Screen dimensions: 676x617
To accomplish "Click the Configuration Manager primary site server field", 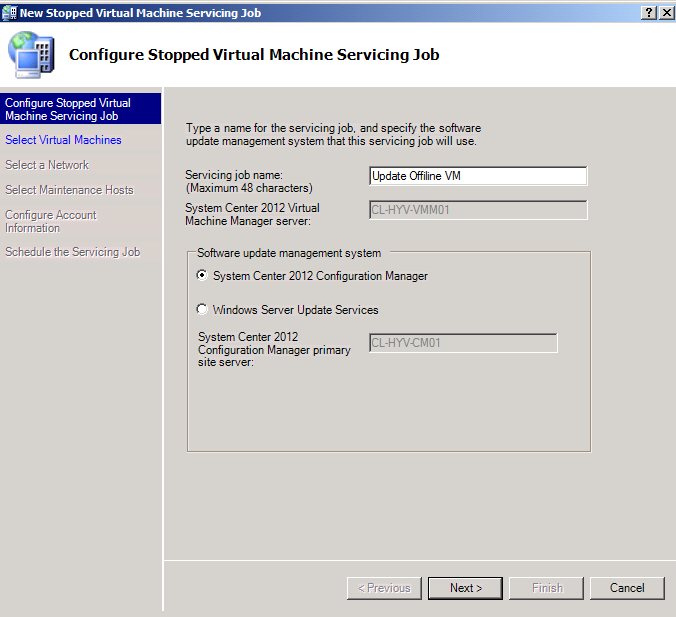I will point(463,343).
